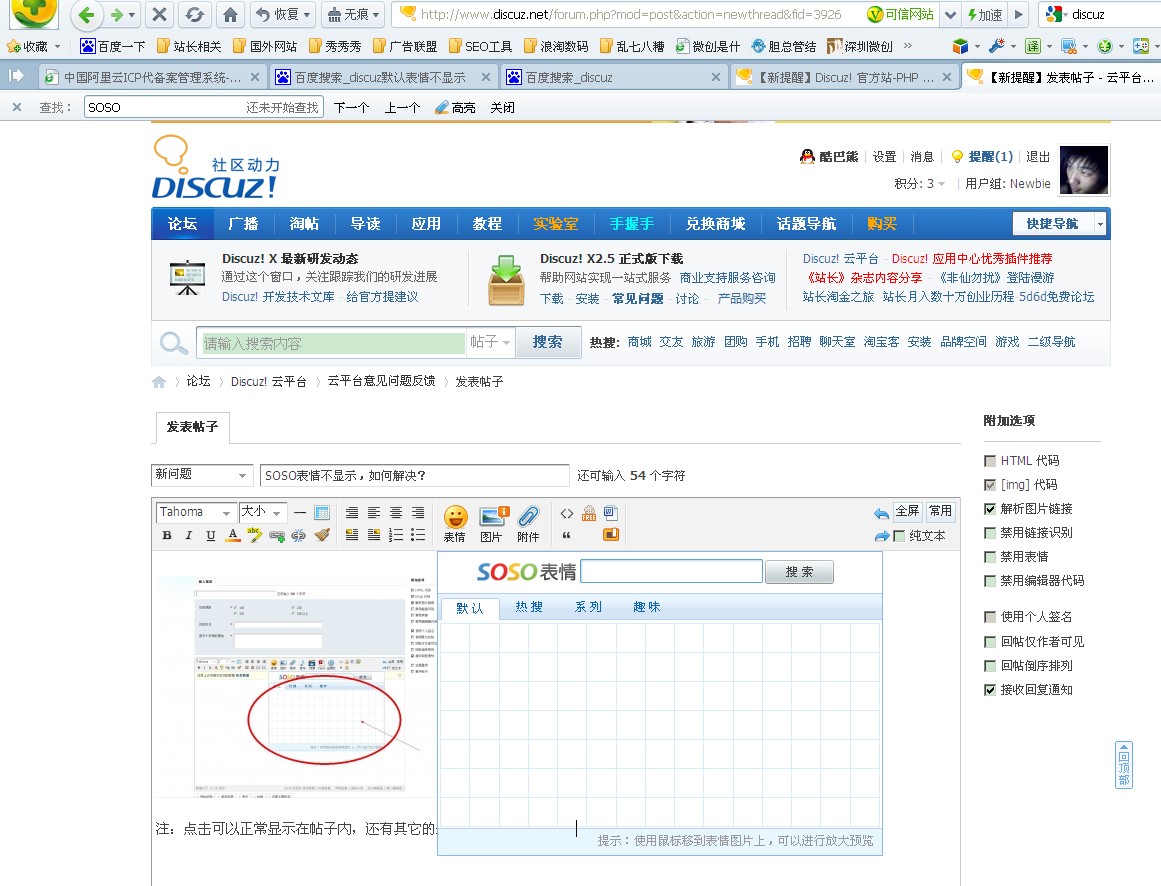
Task: Enable the 回帖仅作者可见 checkbox
Action: pos(990,642)
